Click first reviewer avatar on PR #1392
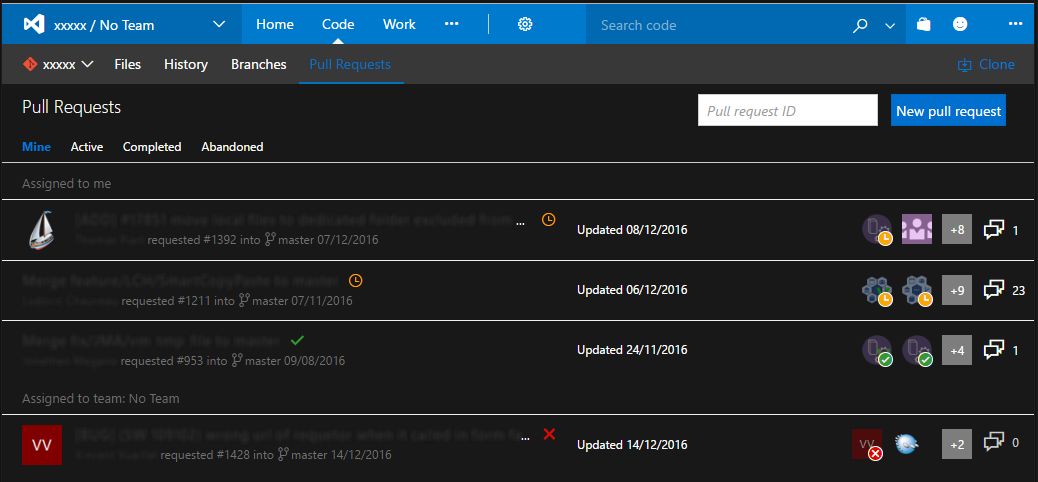This screenshot has width=1038, height=482. tap(877, 230)
